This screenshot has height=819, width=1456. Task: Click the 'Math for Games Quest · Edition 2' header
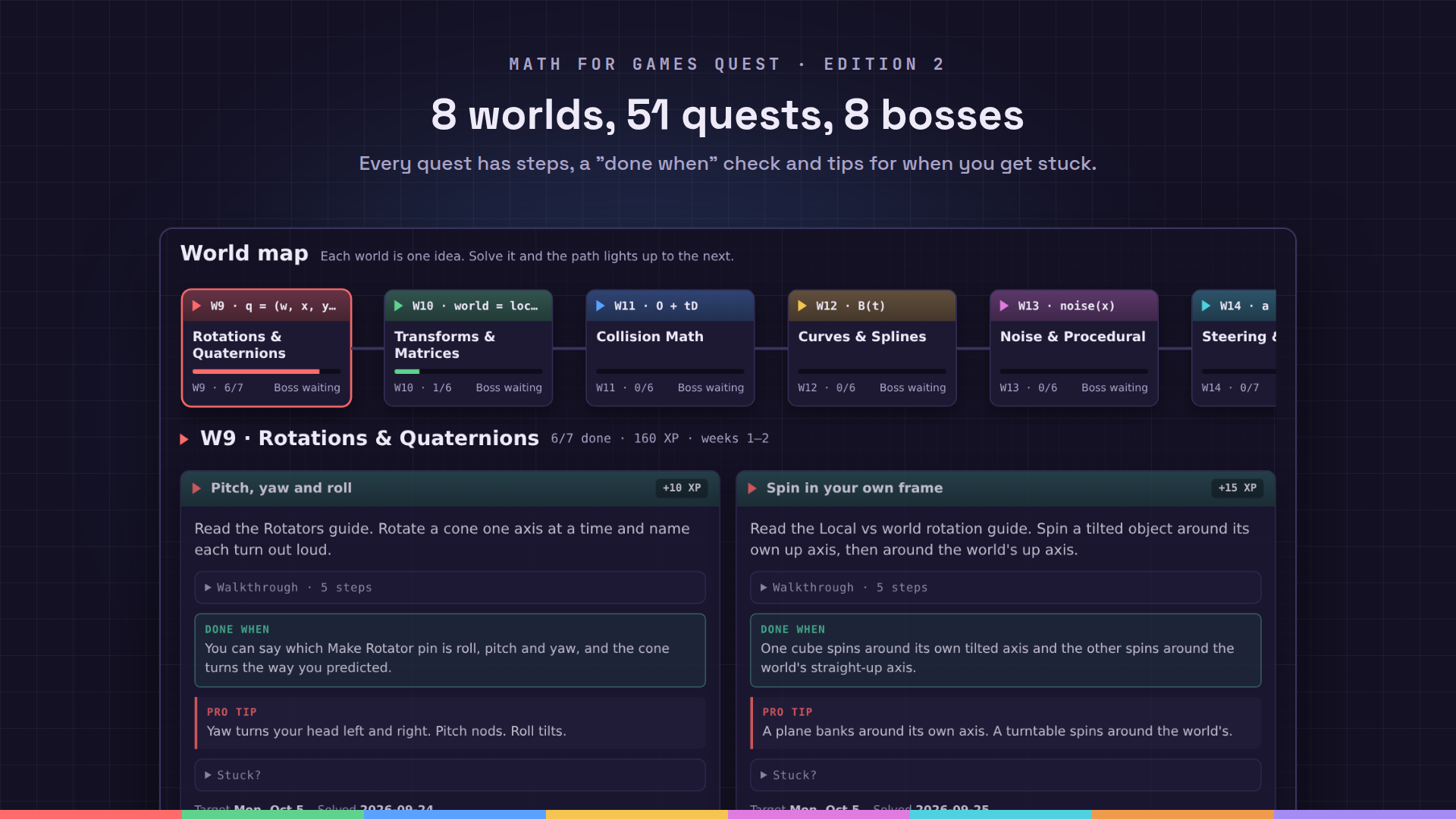point(727,64)
